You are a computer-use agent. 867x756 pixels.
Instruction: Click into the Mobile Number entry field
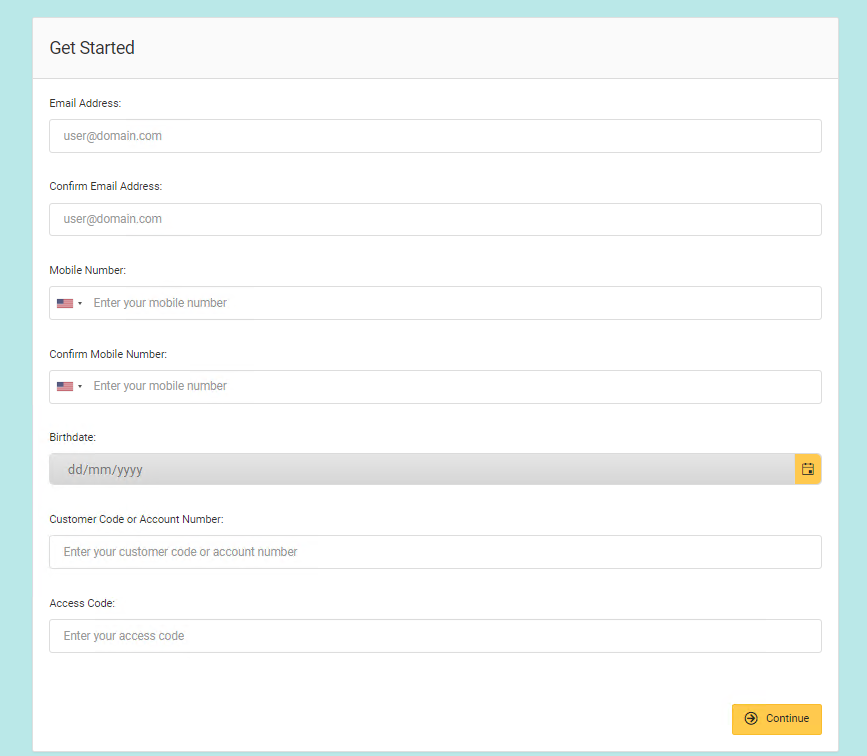tap(450, 303)
